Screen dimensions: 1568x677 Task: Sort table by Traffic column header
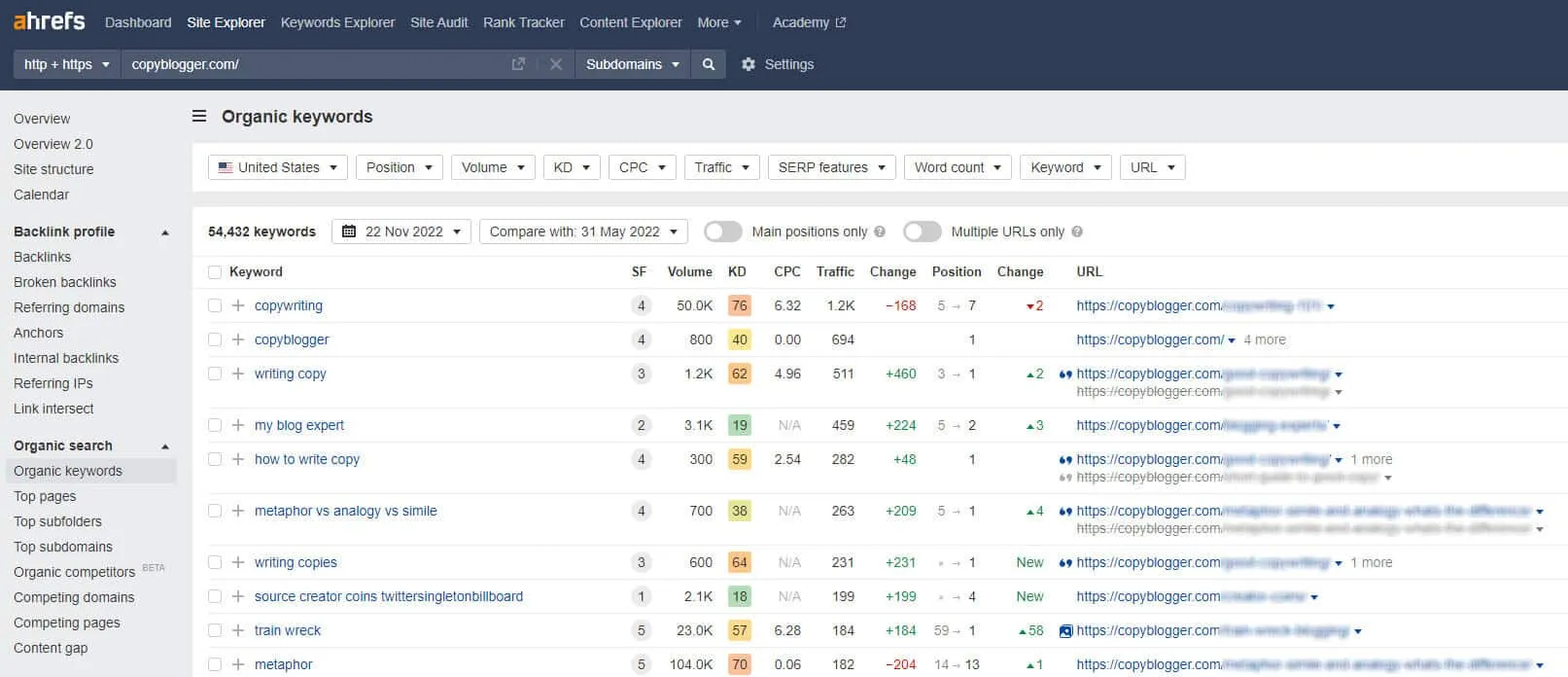pos(835,271)
